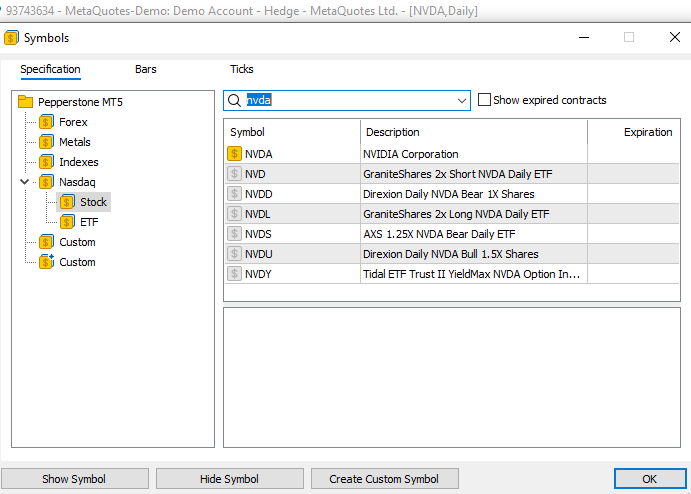
Task: Minimize the Symbols dialog
Action: (x=584, y=37)
